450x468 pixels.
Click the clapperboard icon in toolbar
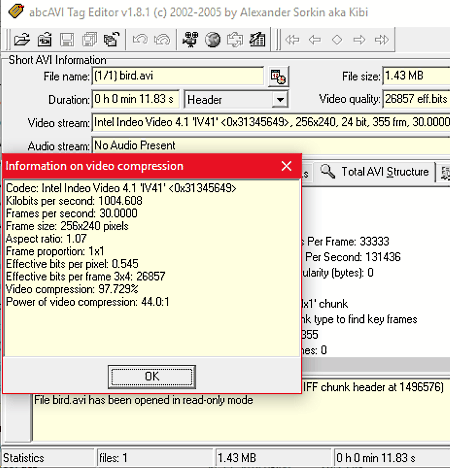coord(258,40)
